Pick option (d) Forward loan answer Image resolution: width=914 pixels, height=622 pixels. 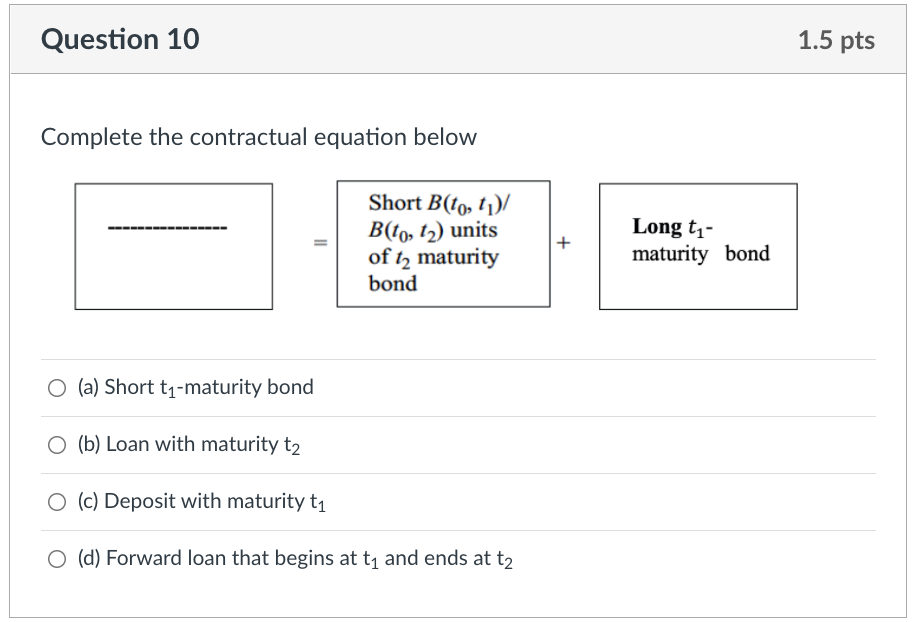pos(56,559)
